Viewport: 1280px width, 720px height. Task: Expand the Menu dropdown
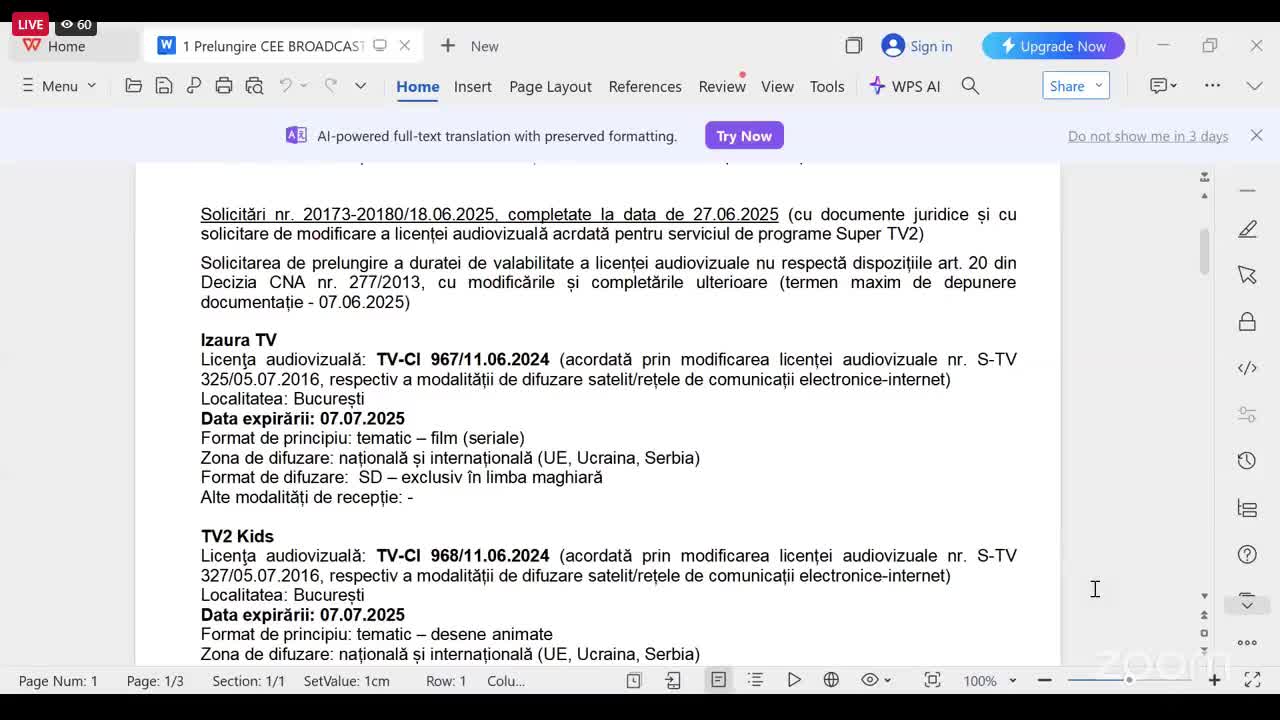[59, 86]
